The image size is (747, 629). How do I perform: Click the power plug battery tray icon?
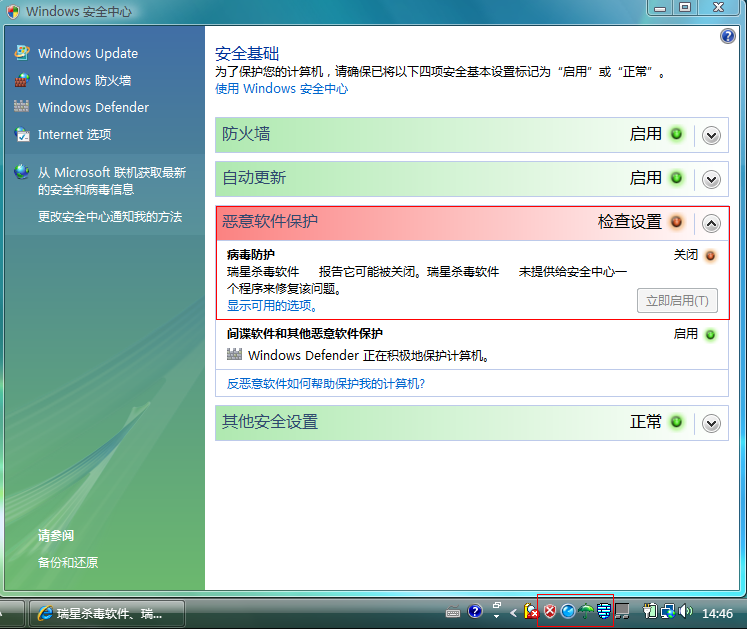(650, 611)
